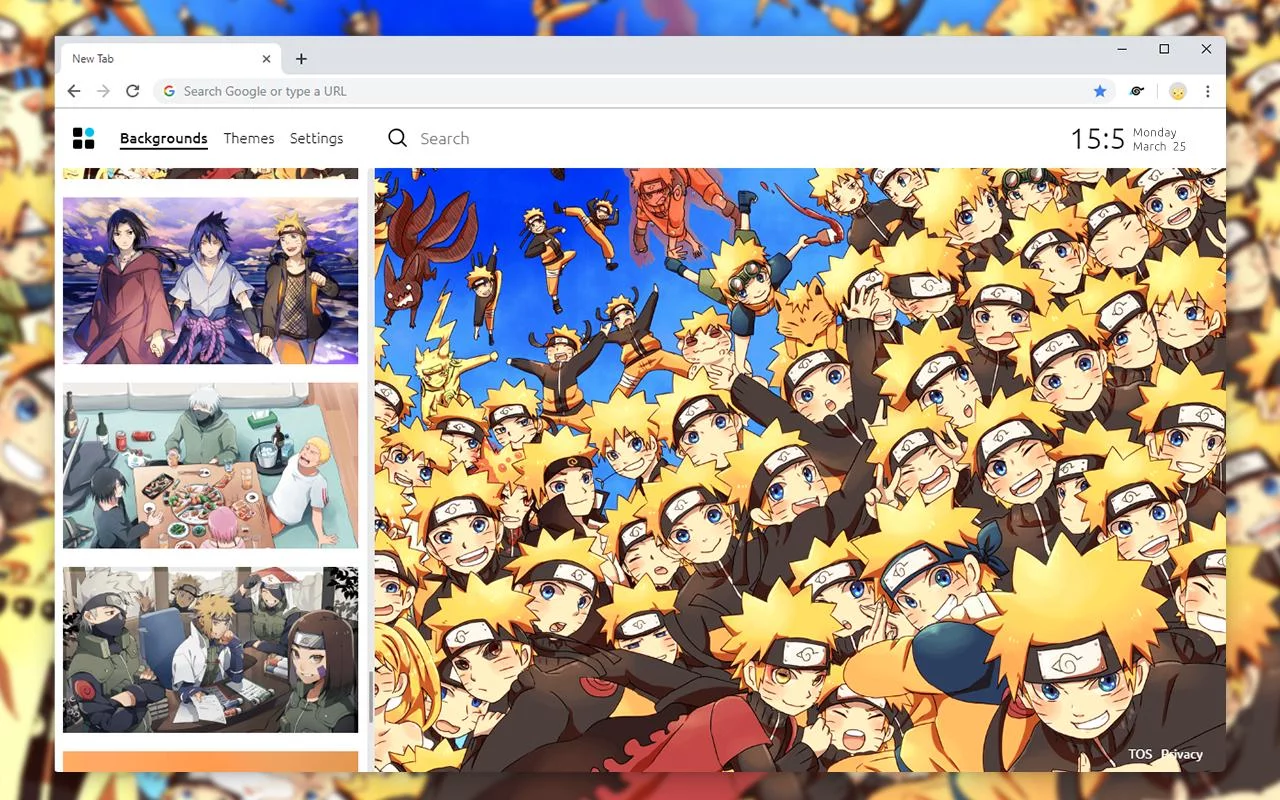
Task: Click the 15:5 clock display
Action: [x=1098, y=139]
